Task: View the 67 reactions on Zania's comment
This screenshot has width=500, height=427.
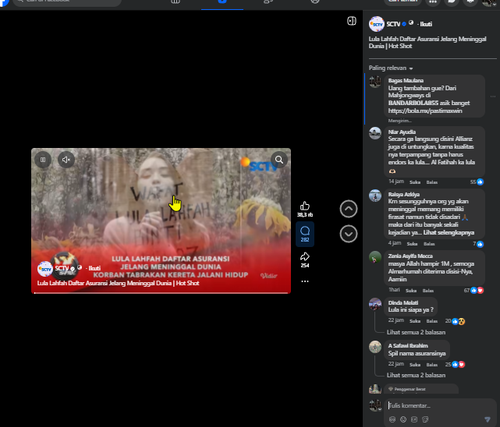Action: coord(474,290)
